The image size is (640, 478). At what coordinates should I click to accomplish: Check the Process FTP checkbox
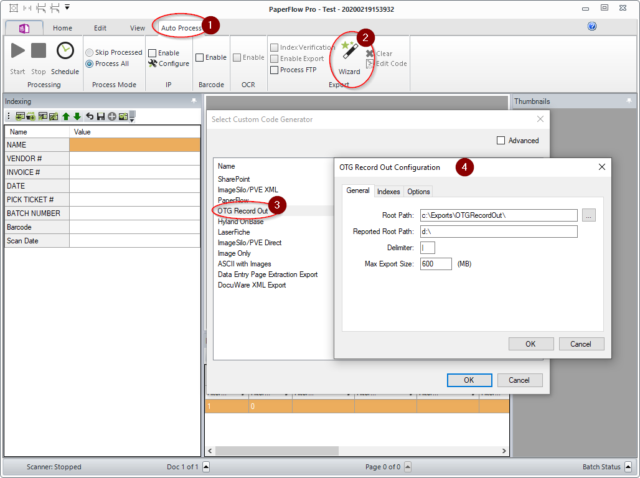coord(274,70)
